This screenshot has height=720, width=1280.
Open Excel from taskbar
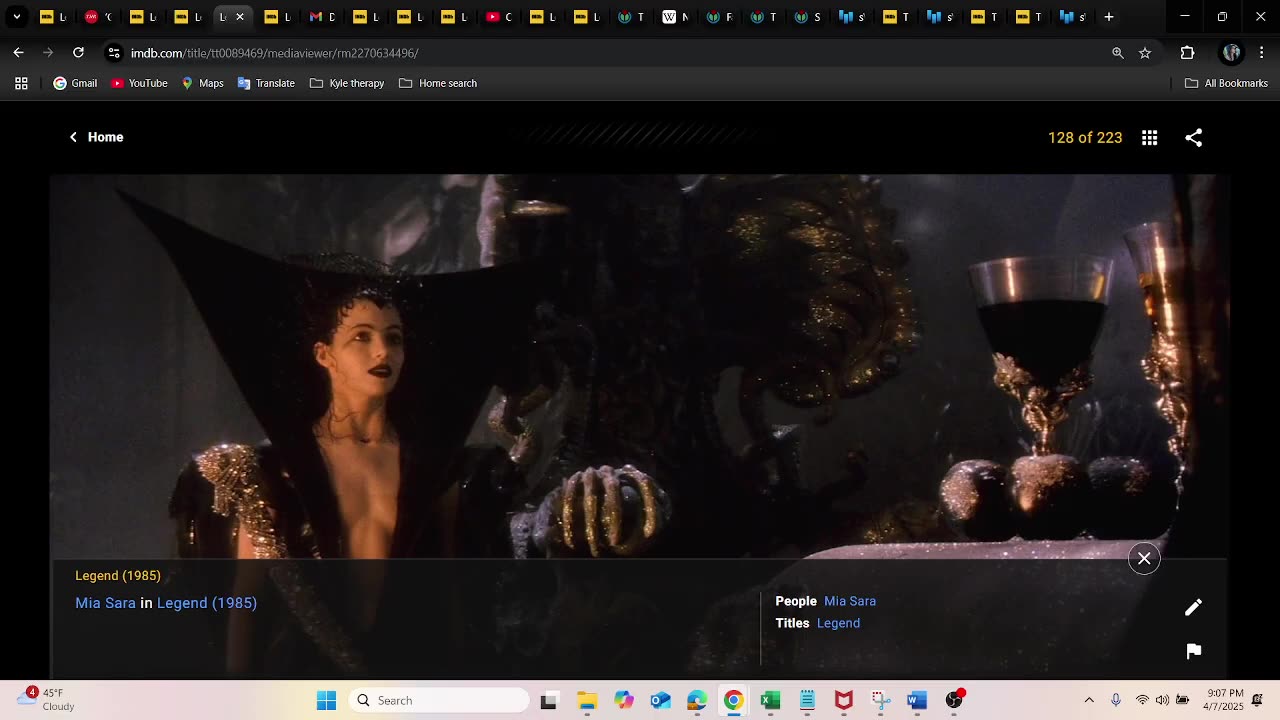(x=770, y=700)
